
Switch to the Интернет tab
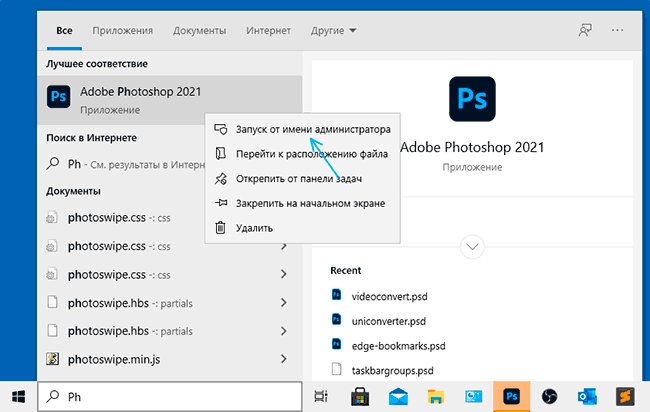tap(268, 30)
